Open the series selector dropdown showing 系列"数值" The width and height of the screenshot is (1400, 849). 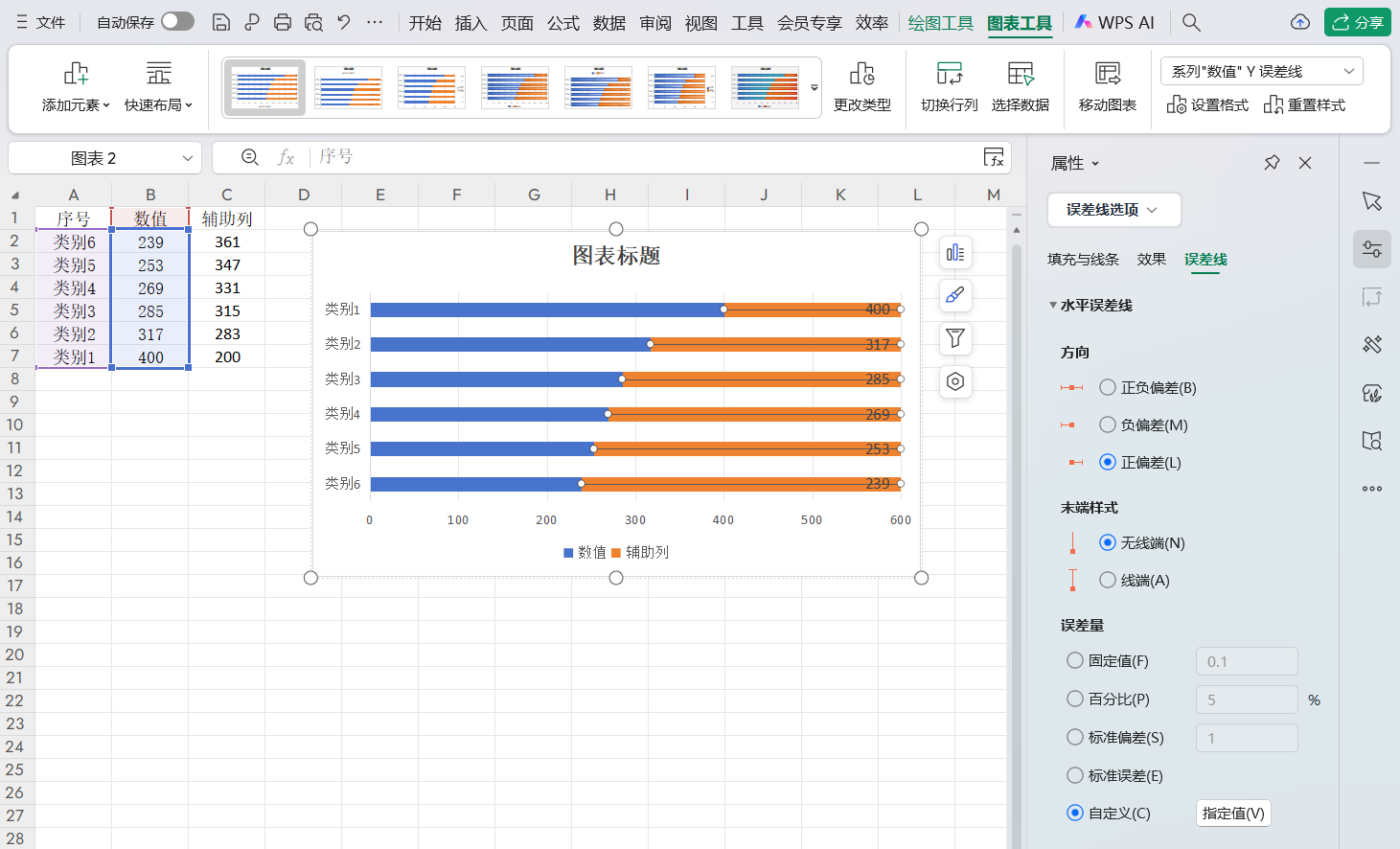click(1262, 70)
